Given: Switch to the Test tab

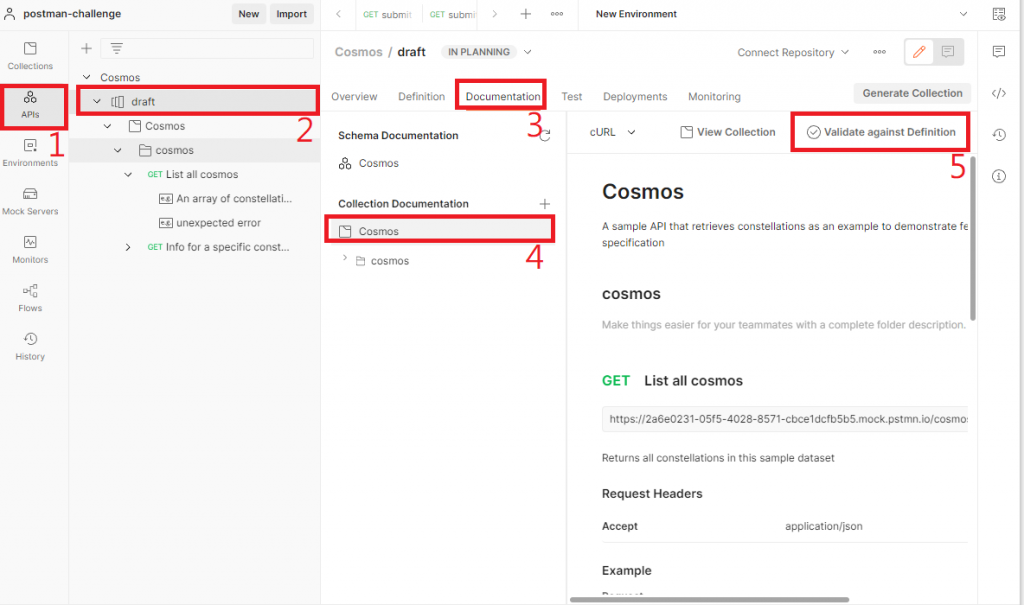Looking at the screenshot, I should pyautogui.click(x=571, y=96).
